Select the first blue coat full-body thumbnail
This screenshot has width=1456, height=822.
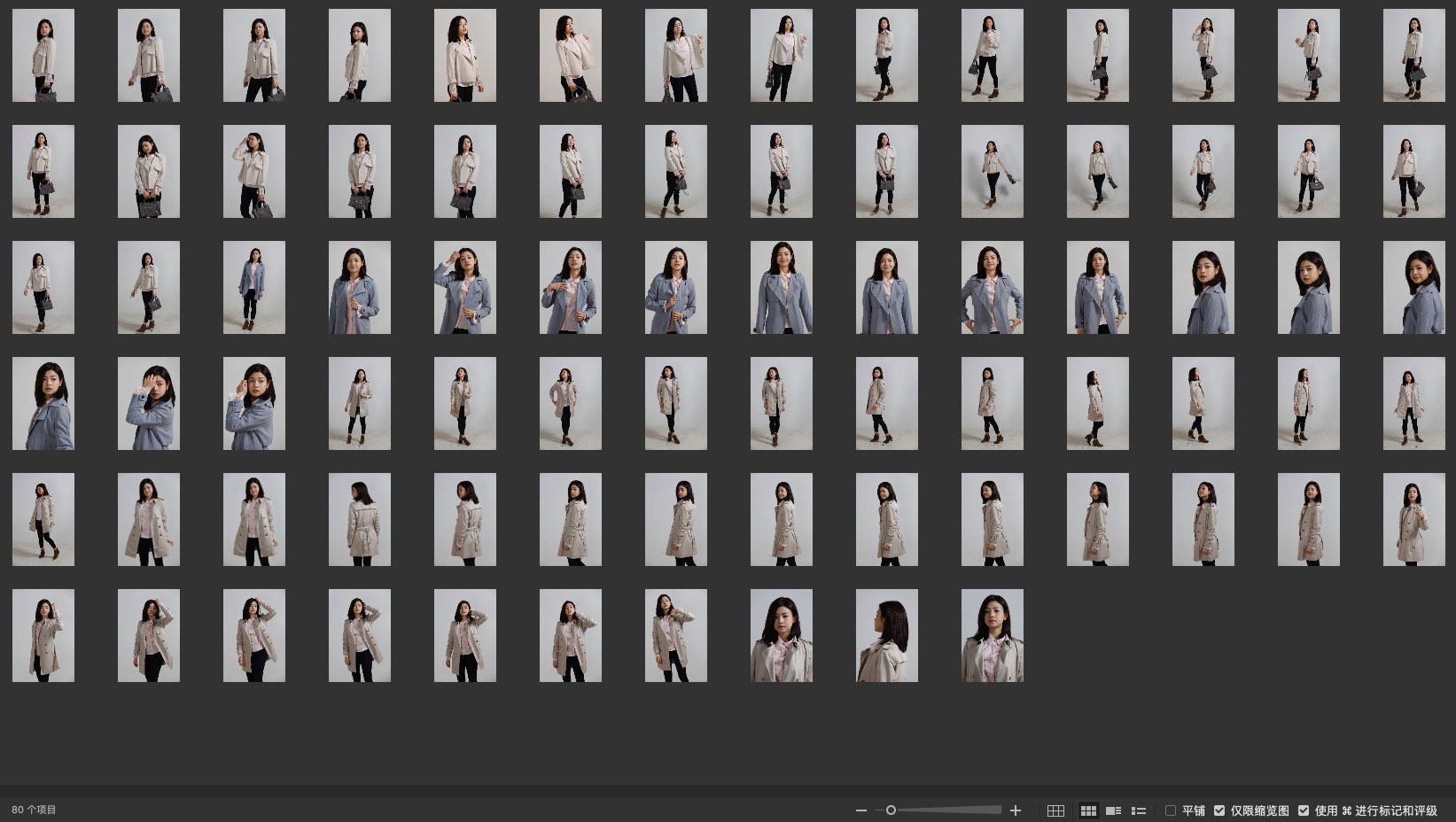coord(254,287)
